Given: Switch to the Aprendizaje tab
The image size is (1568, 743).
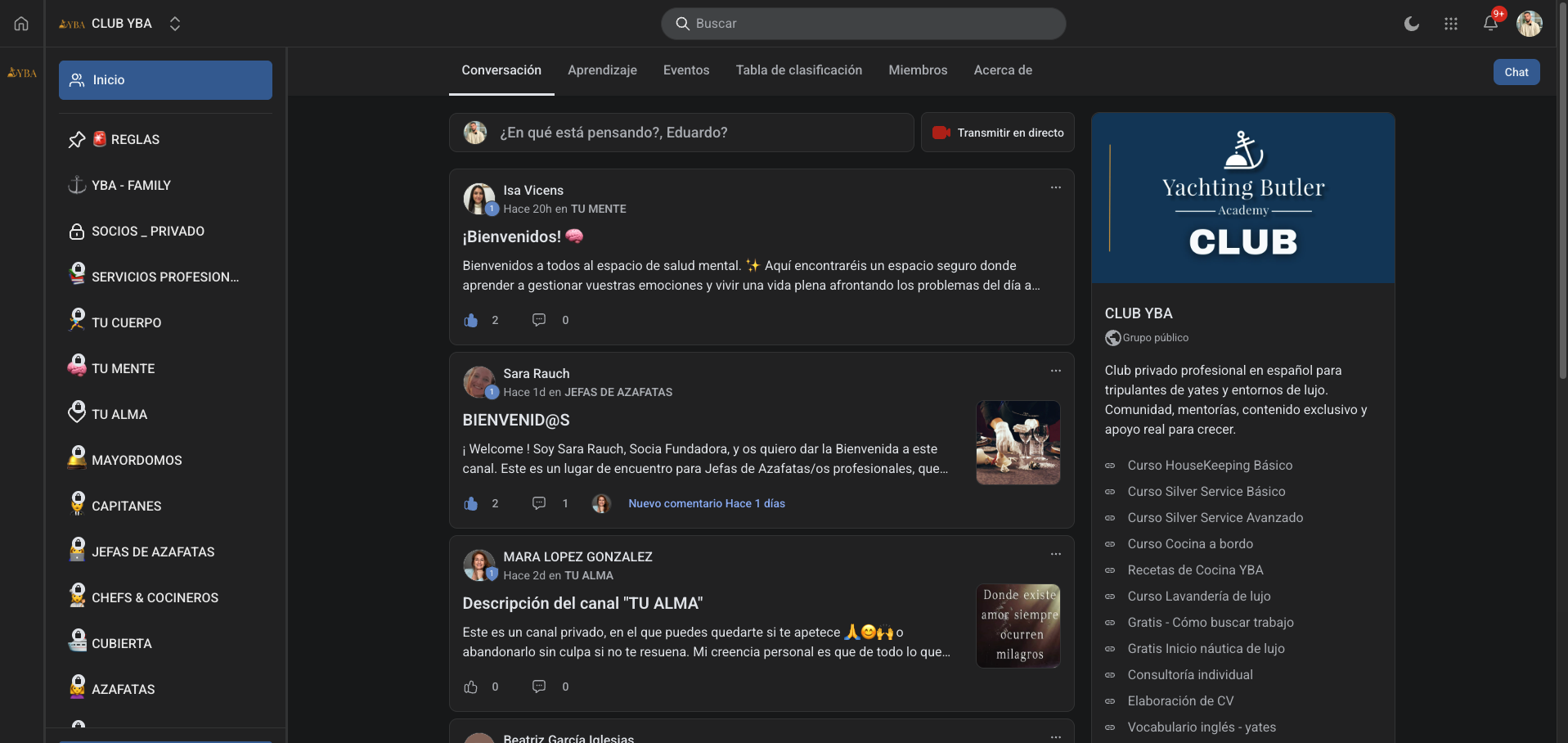Looking at the screenshot, I should (602, 70).
